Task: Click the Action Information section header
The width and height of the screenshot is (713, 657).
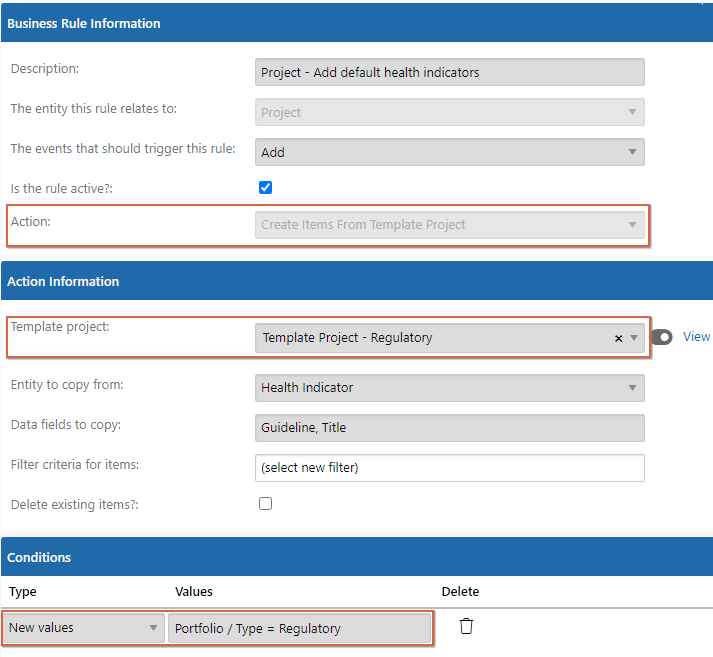Action: [x=357, y=281]
